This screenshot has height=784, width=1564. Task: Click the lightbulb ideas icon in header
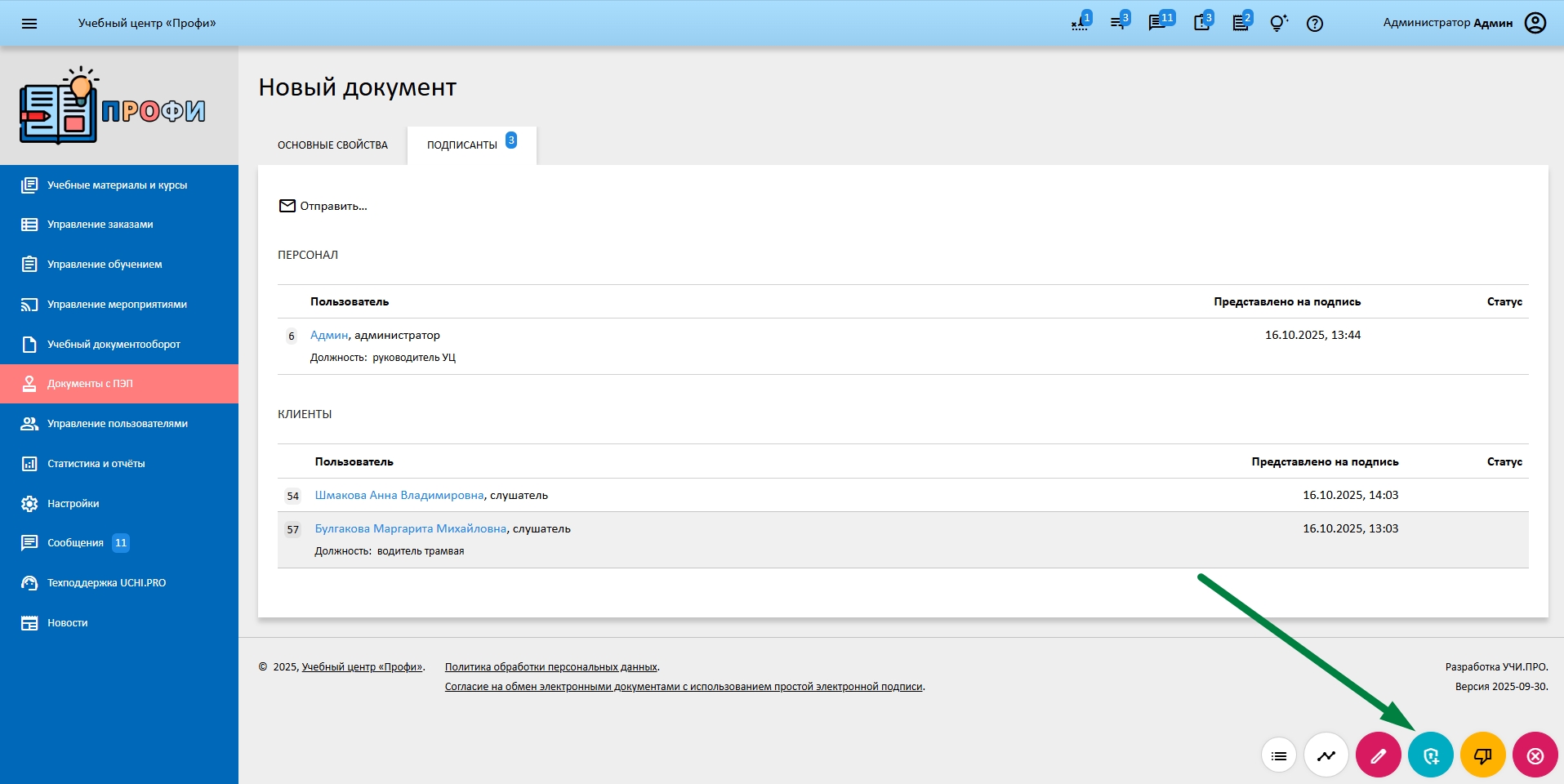[1278, 24]
